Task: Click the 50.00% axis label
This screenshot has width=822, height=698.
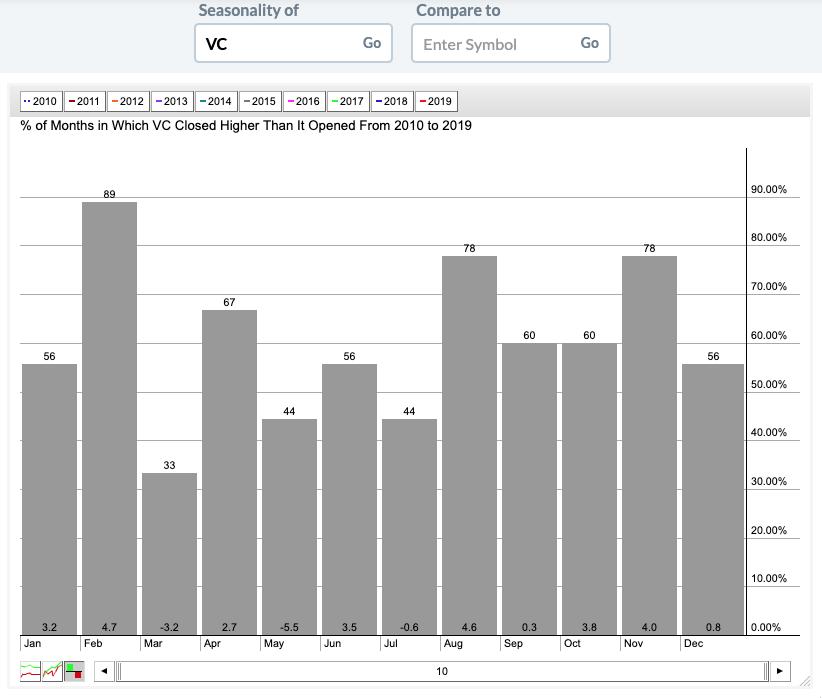Action: 769,384
